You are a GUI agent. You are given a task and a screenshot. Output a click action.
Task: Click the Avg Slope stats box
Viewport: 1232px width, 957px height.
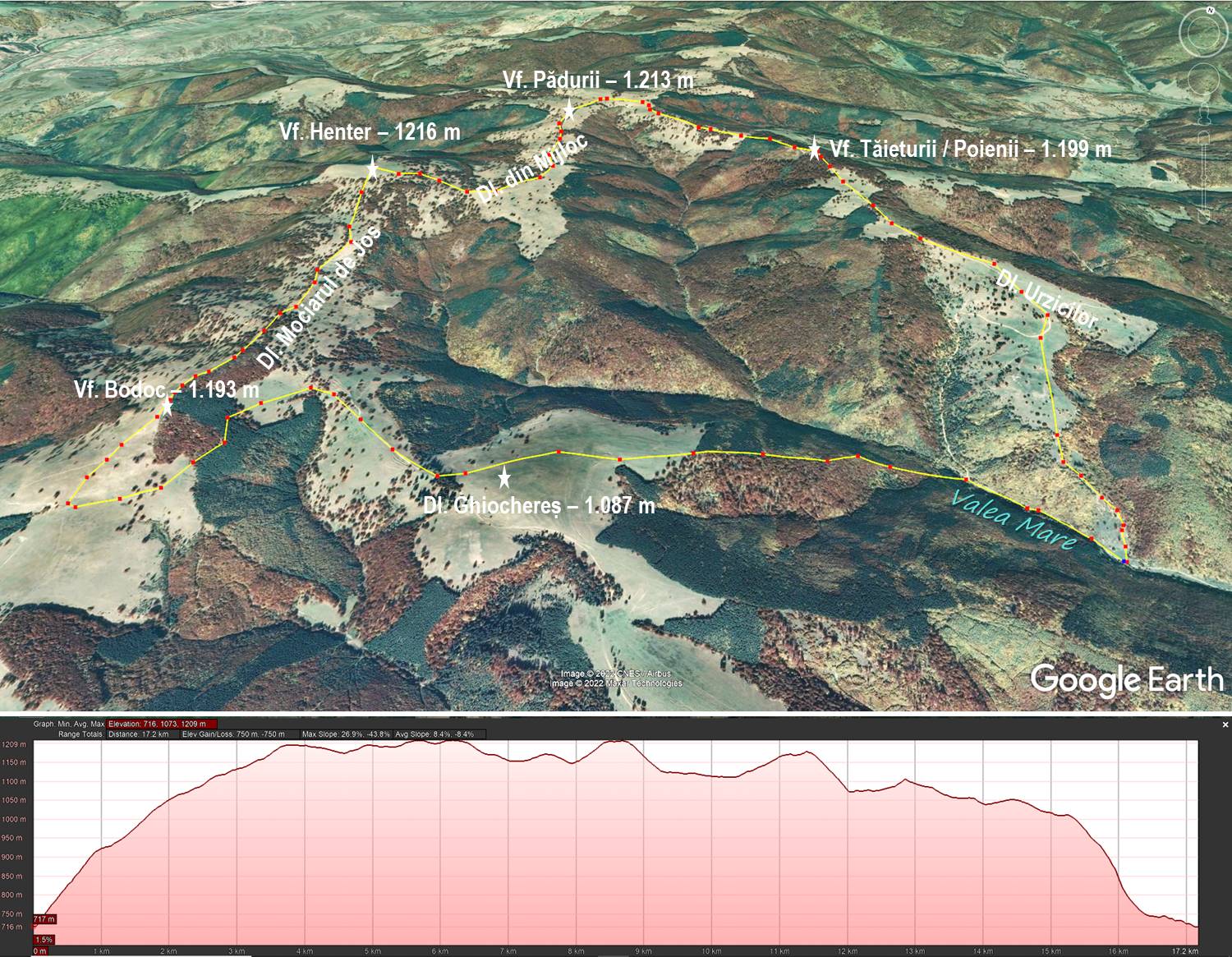(433, 734)
